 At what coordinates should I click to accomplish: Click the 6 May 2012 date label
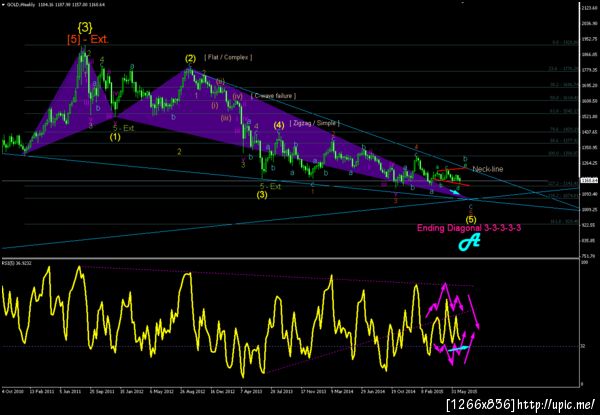(x=162, y=392)
